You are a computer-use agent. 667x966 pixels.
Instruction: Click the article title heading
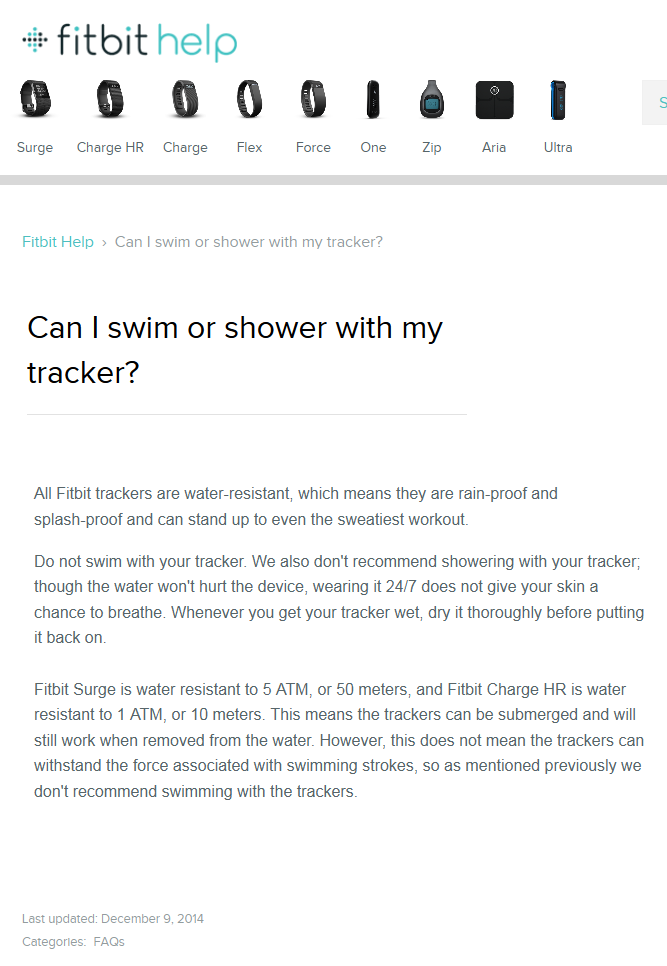coord(235,349)
